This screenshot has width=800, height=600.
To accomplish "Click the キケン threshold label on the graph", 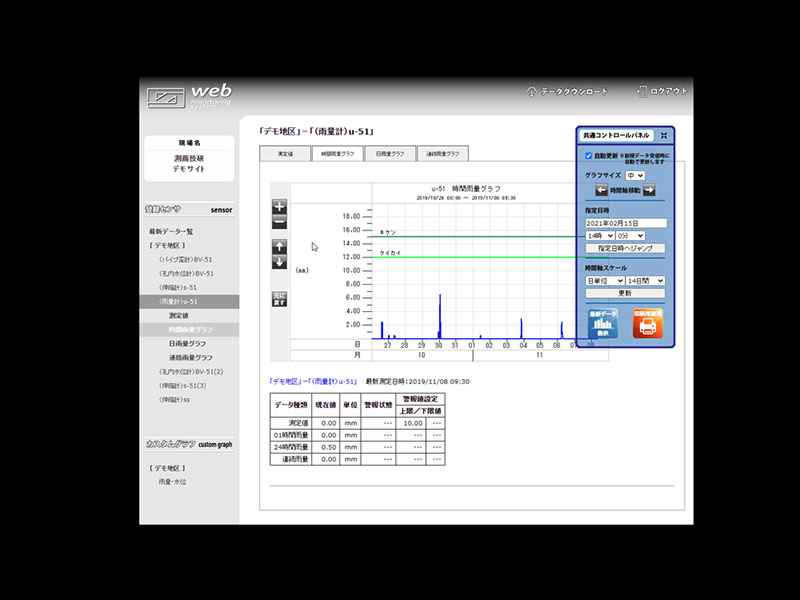I will click(388, 233).
